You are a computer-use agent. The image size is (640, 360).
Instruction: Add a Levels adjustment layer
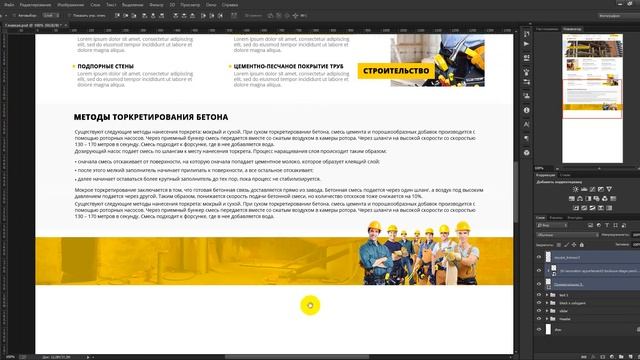584,189
